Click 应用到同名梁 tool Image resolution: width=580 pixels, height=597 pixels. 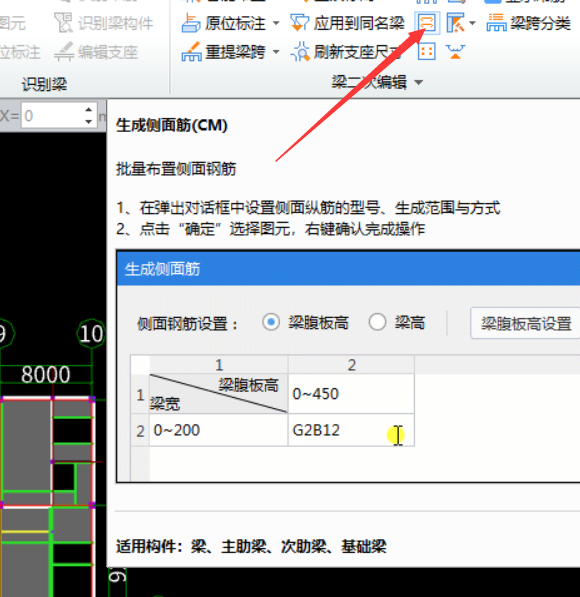click(x=347, y=24)
